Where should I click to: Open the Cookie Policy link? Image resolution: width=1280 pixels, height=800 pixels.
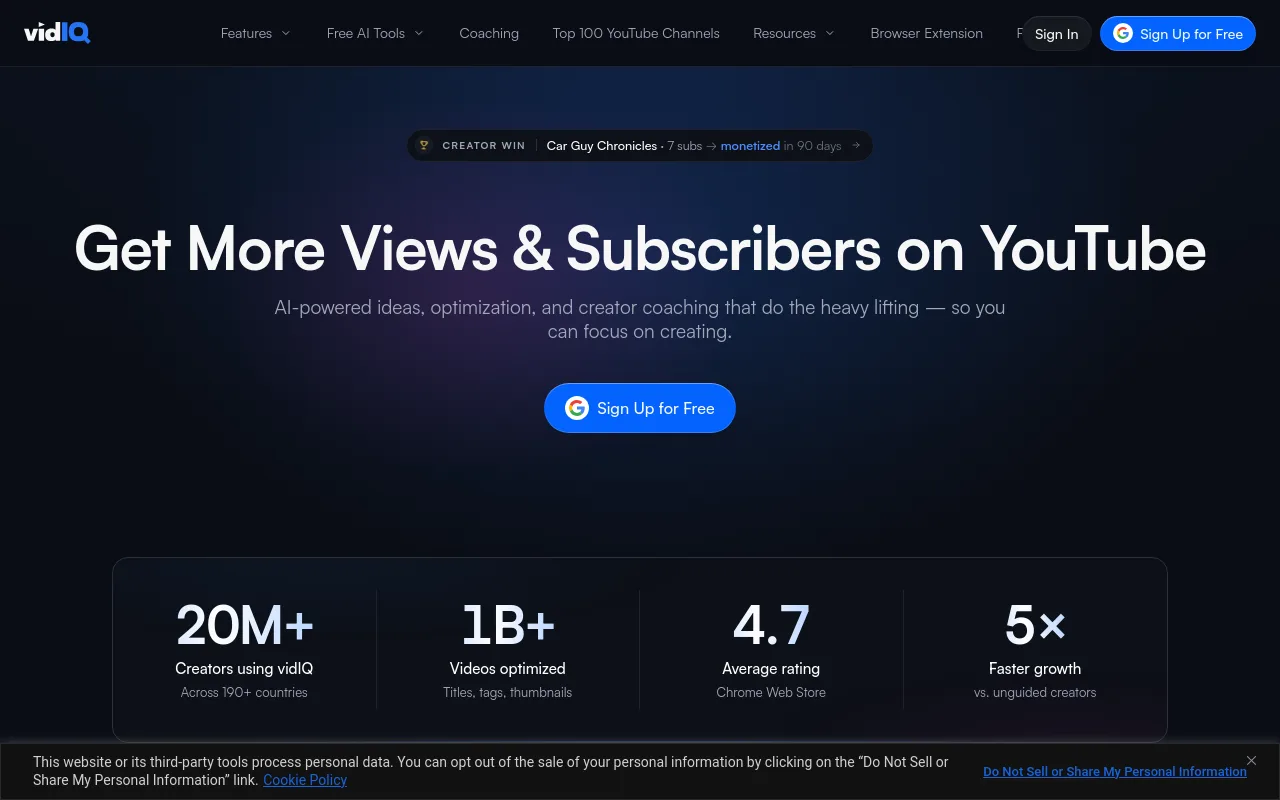[305, 780]
